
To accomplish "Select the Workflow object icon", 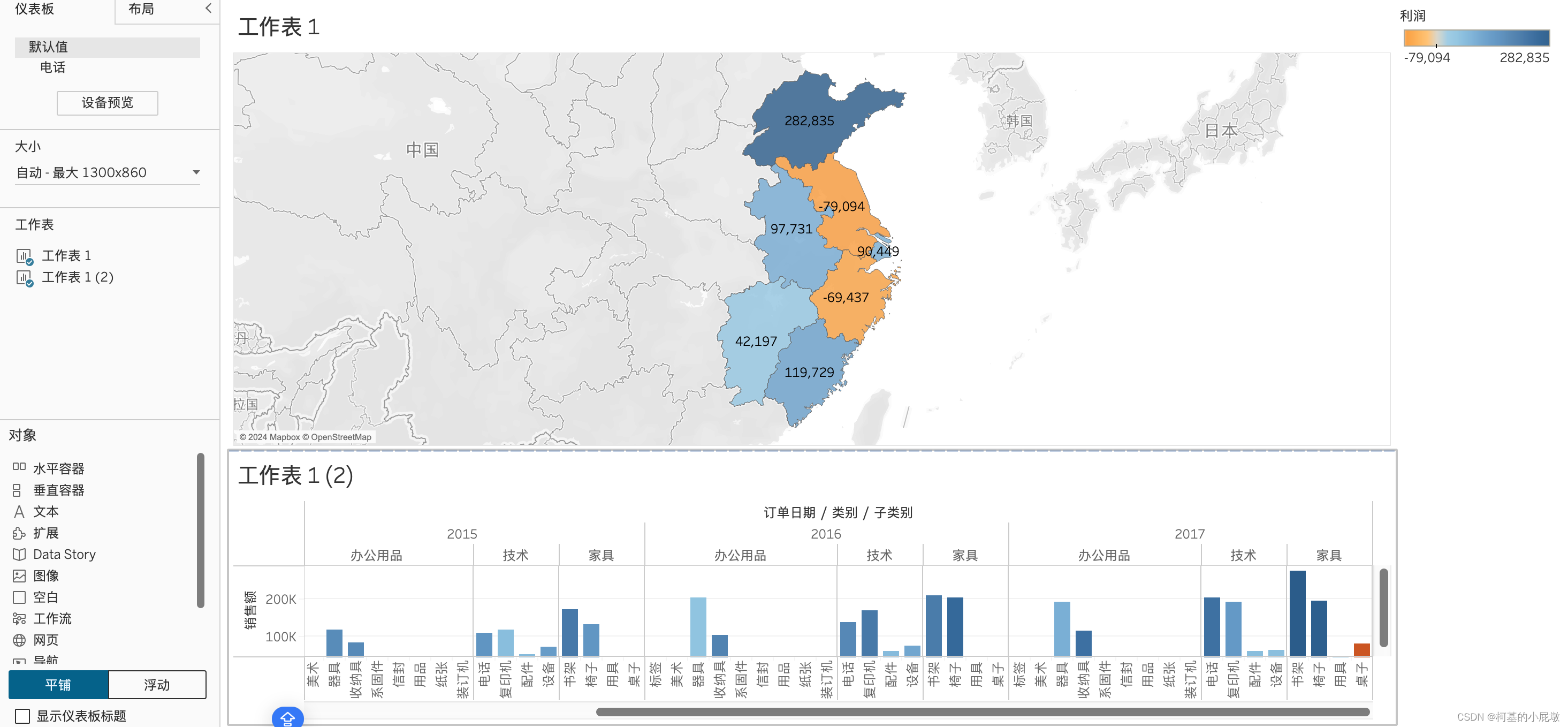I will pyautogui.click(x=19, y=619).
